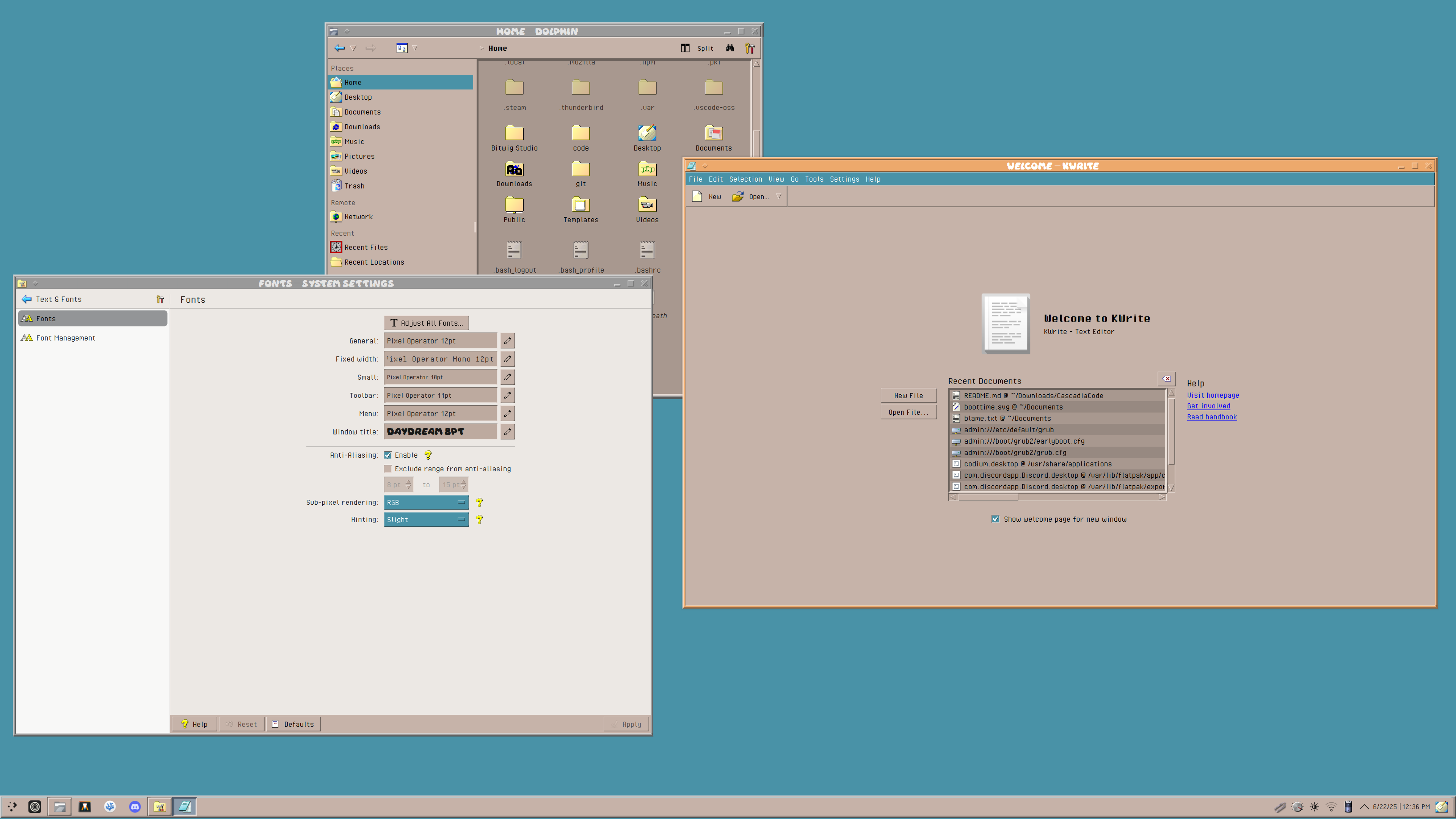The height and width of the screenshot is (819, 1456).
Task: Edit the General font with pencil icon
Action: tap(507, 341)
